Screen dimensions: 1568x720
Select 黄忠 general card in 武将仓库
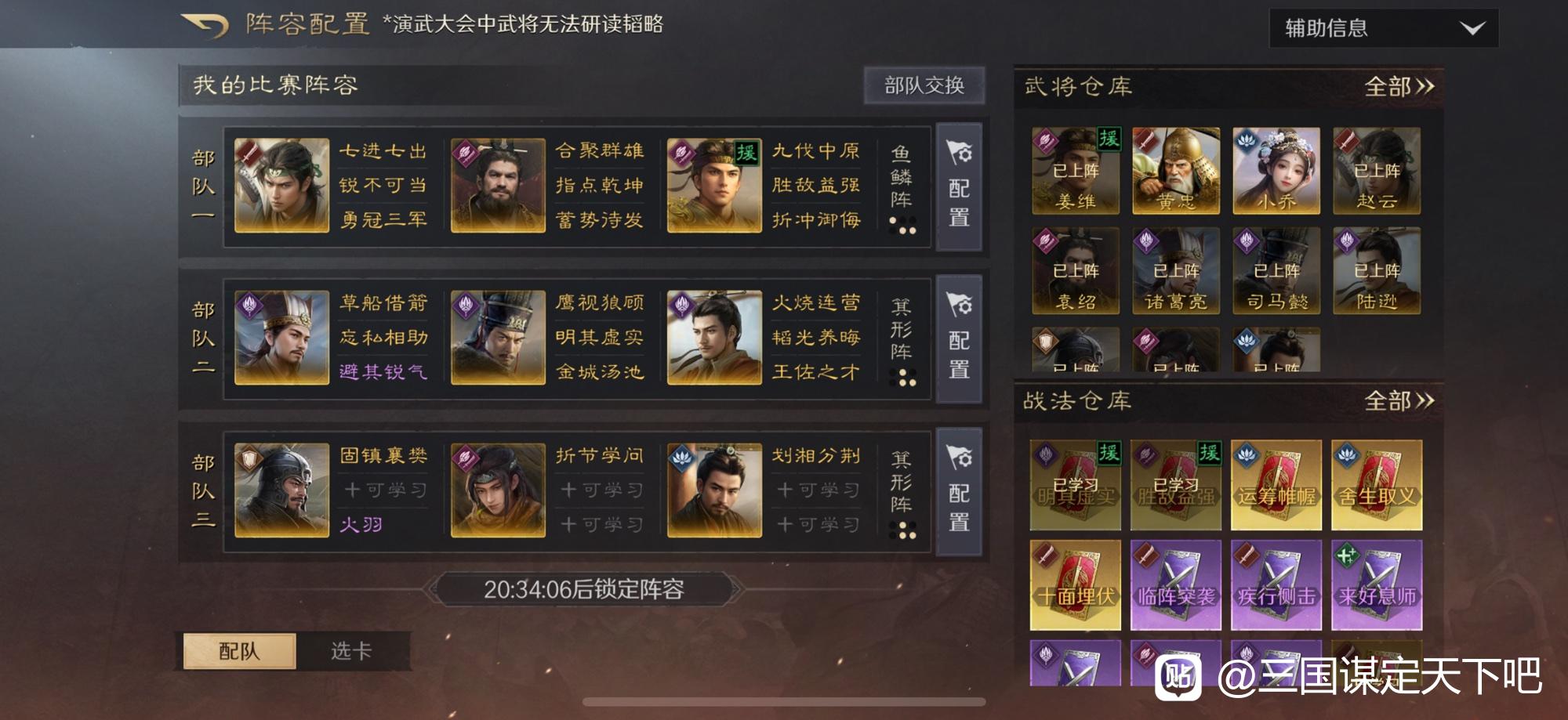[x=1176, y=171]
